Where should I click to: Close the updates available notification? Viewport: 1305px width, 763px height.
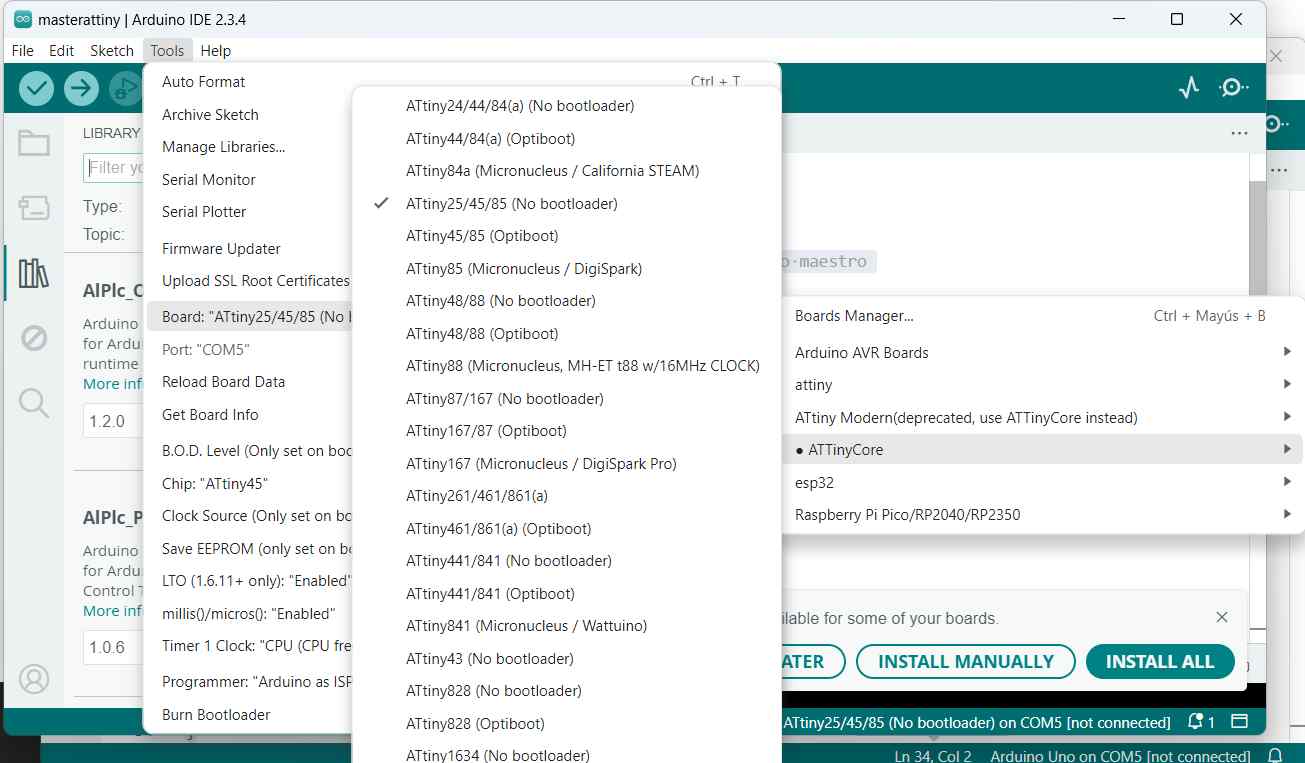point(1222,618)
